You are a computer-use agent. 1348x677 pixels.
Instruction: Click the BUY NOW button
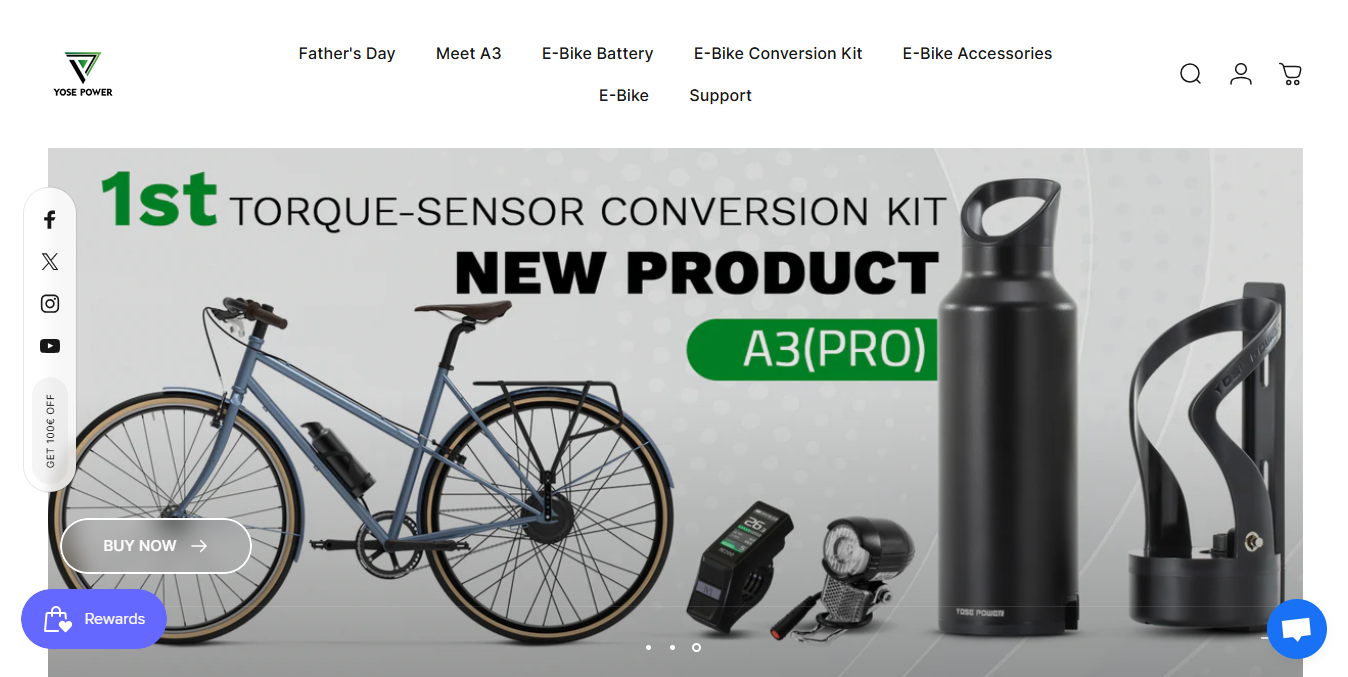tap(156, 546)
